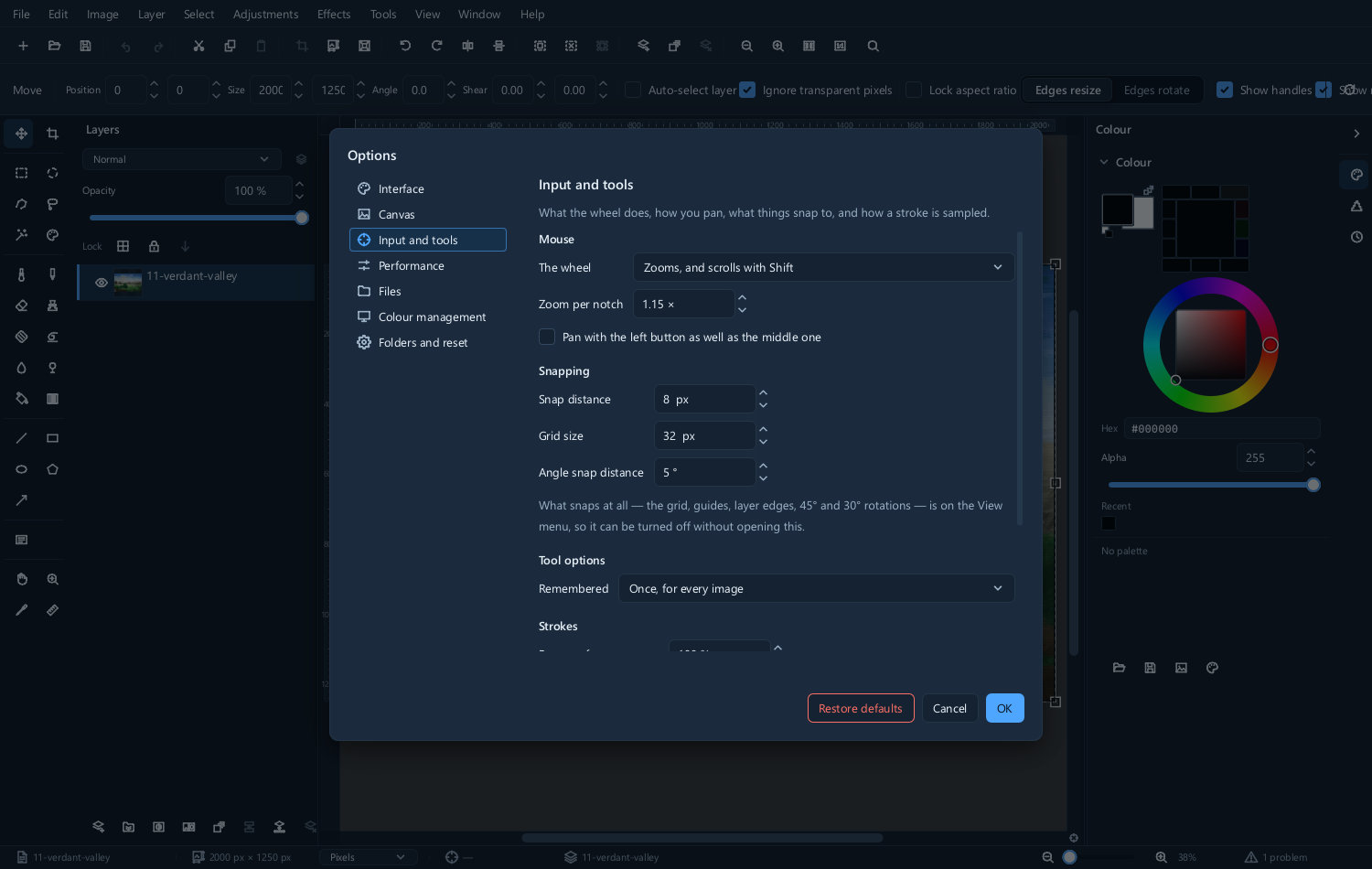Enable pan with the left button checkbox
The height and width of the screenshot is (869, 1372).
[x=547, y=337]
